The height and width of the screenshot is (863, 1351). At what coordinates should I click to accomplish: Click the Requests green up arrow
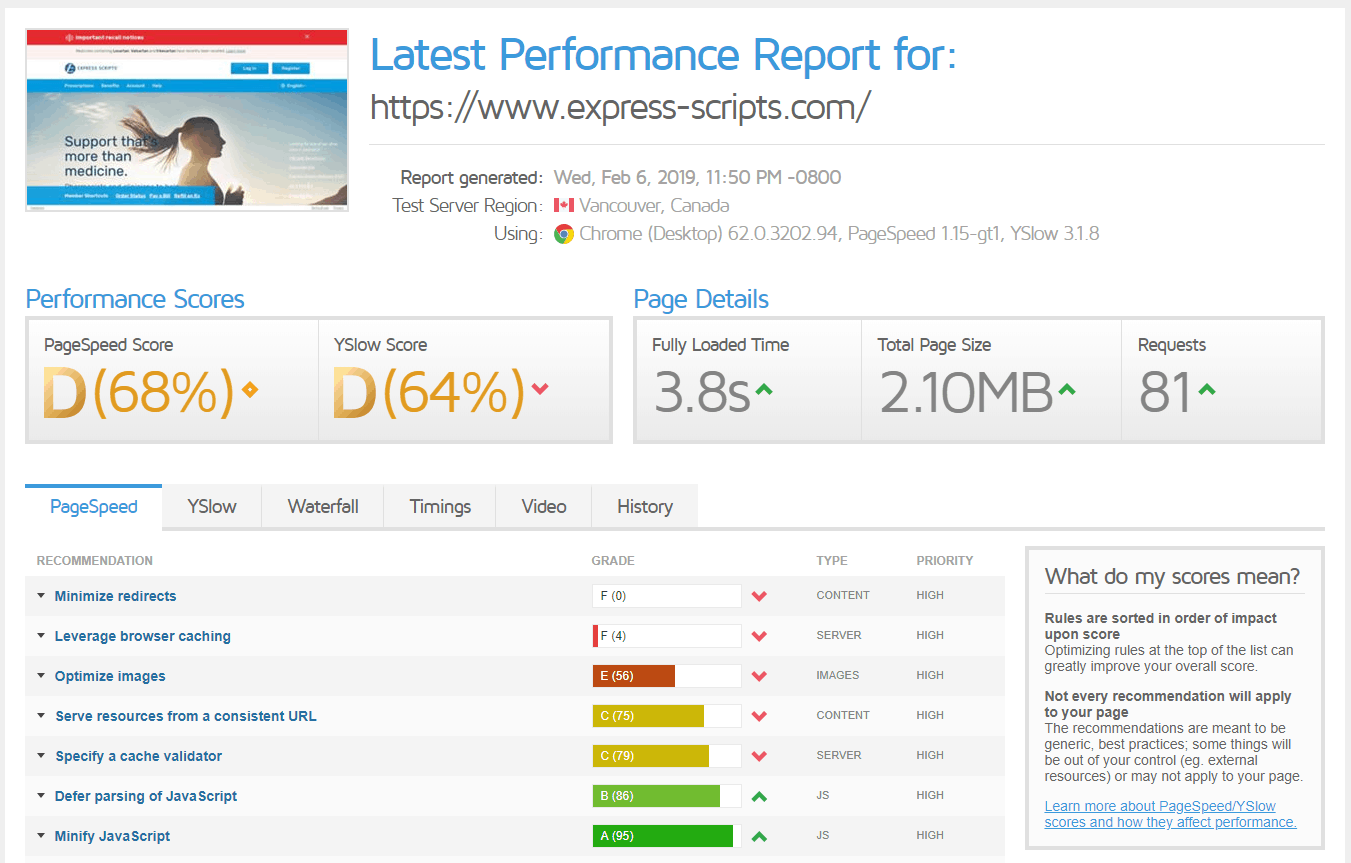(1207, 389)
